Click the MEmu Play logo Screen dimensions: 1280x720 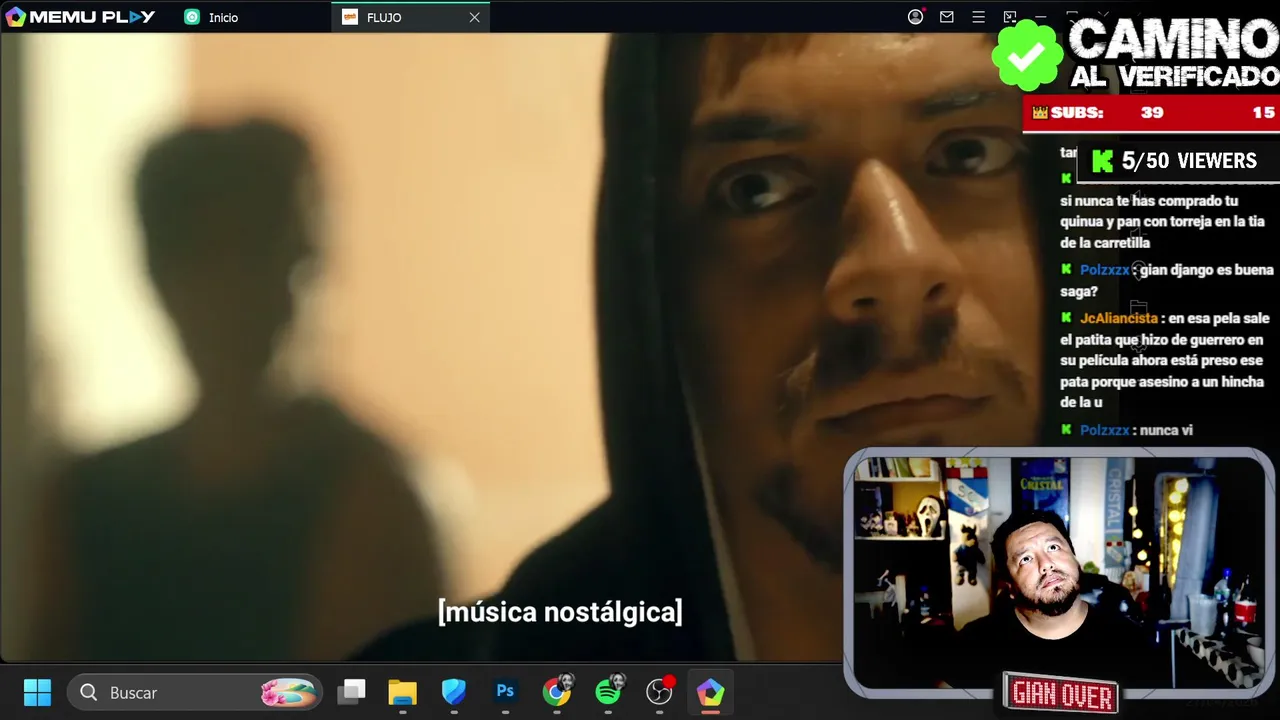(x=80, y=17)
